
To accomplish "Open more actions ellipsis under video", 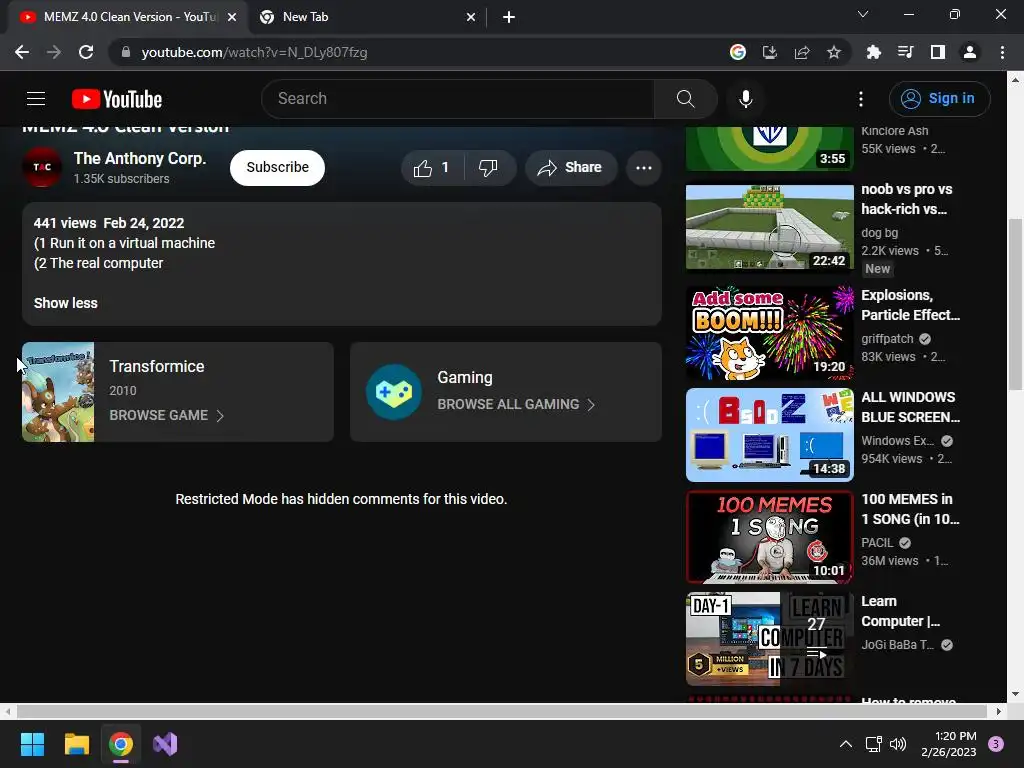I will 643,168.
